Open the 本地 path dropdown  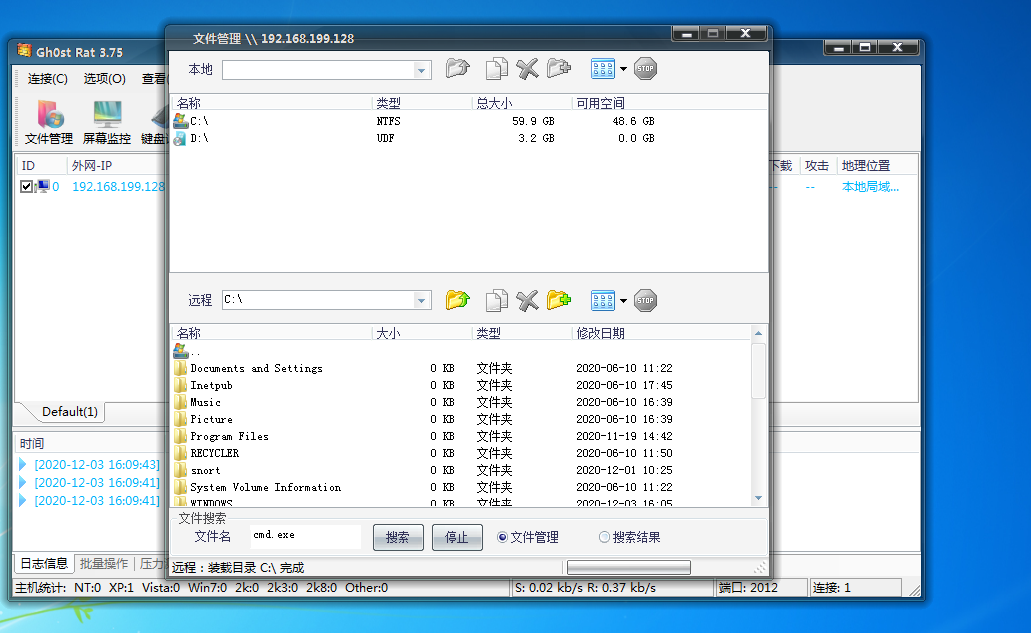[421, 70]
